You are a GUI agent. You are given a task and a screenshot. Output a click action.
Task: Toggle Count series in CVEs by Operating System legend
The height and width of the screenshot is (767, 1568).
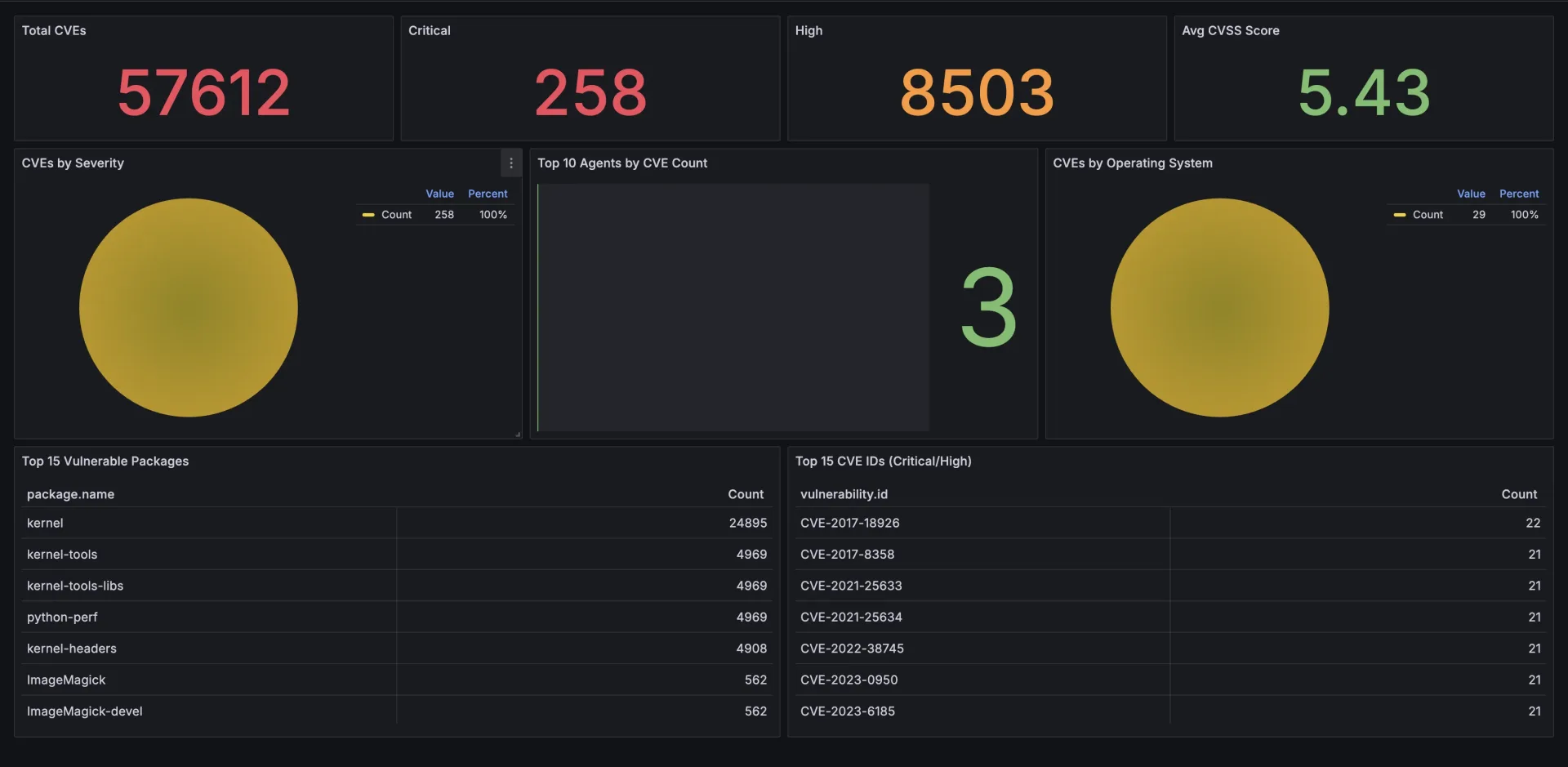click(x=1428, y=215)
